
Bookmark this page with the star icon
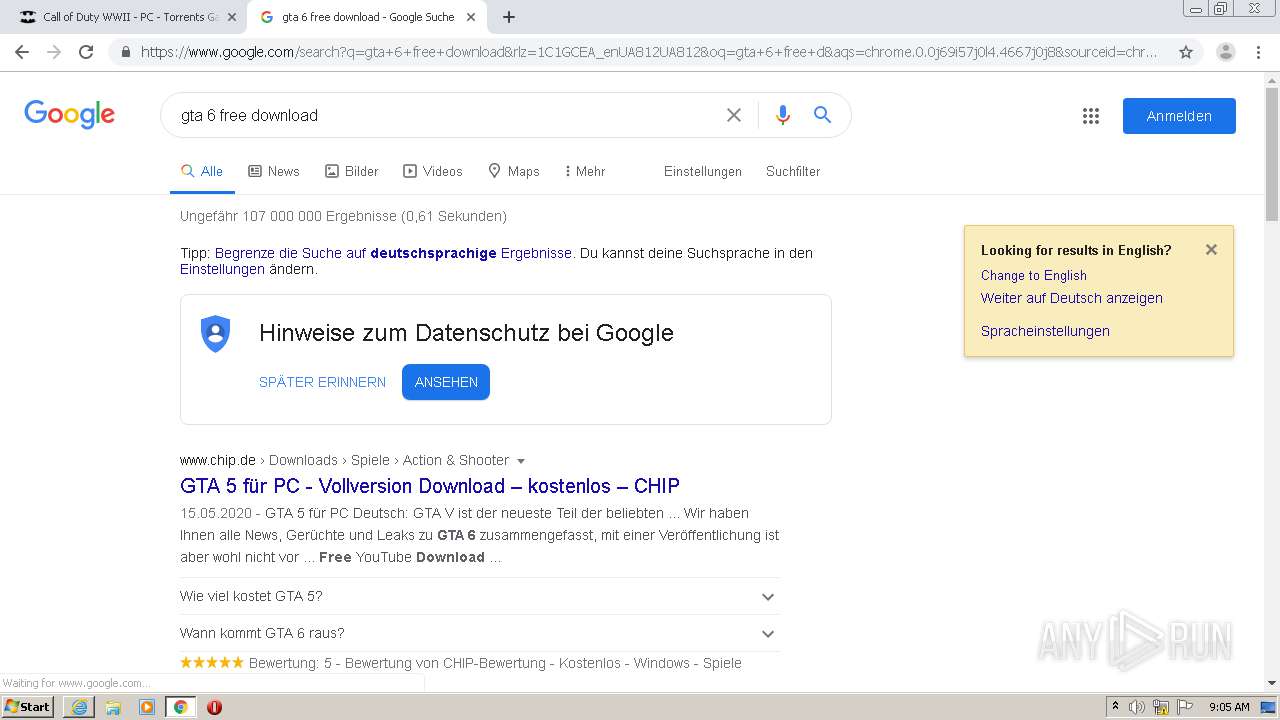click(1186, 52)
